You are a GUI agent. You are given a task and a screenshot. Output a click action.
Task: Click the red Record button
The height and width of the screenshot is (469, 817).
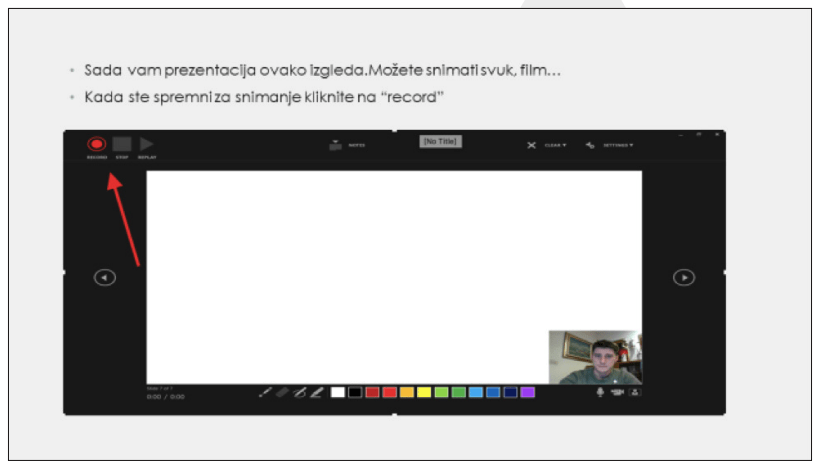97,144
